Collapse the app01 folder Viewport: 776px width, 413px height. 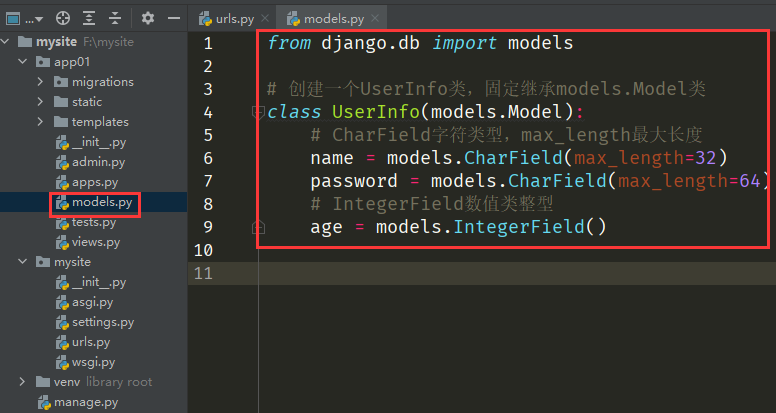click(x=23, y=62)
